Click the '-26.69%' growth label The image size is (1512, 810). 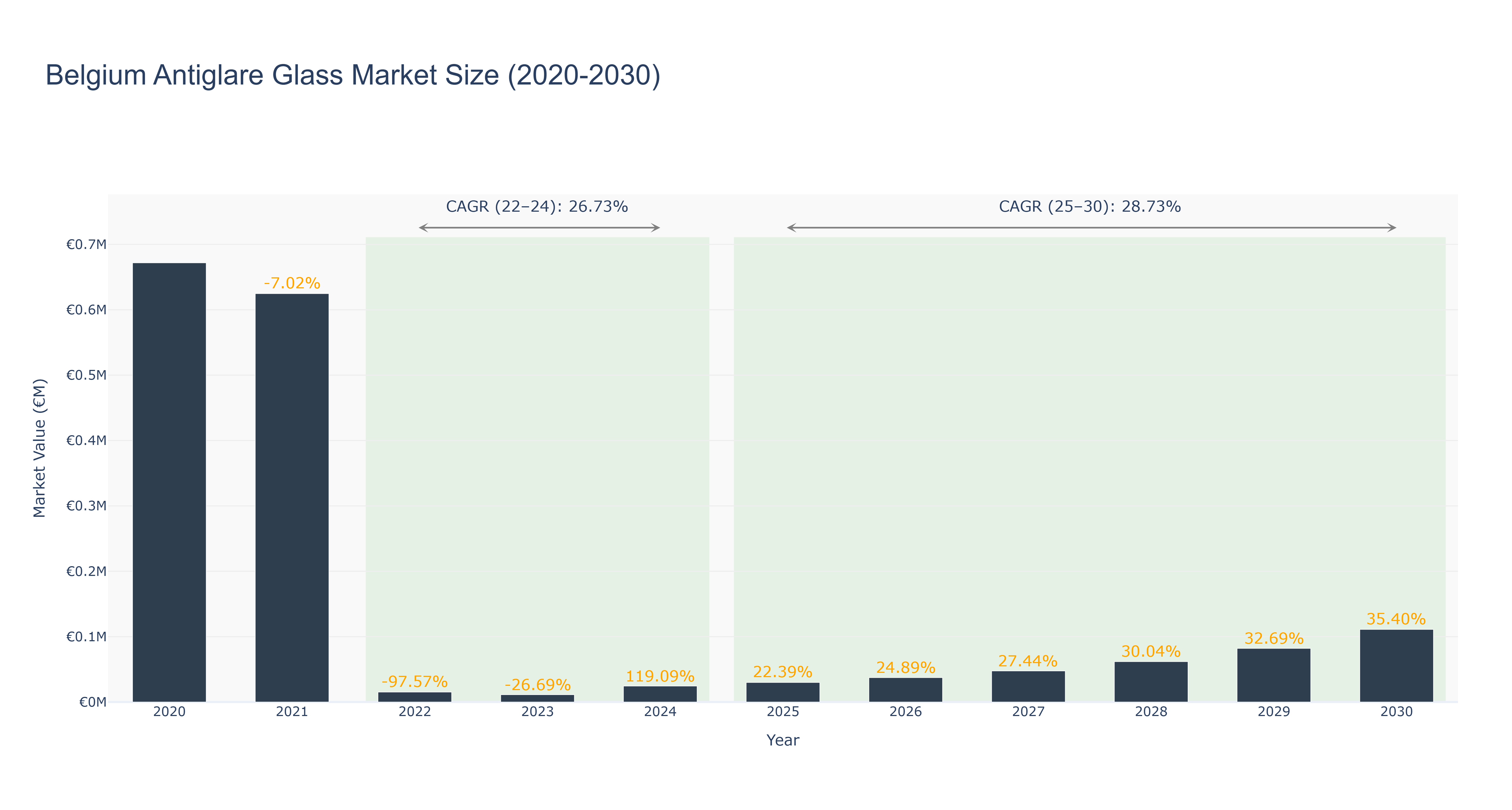(x=538, y=685)
